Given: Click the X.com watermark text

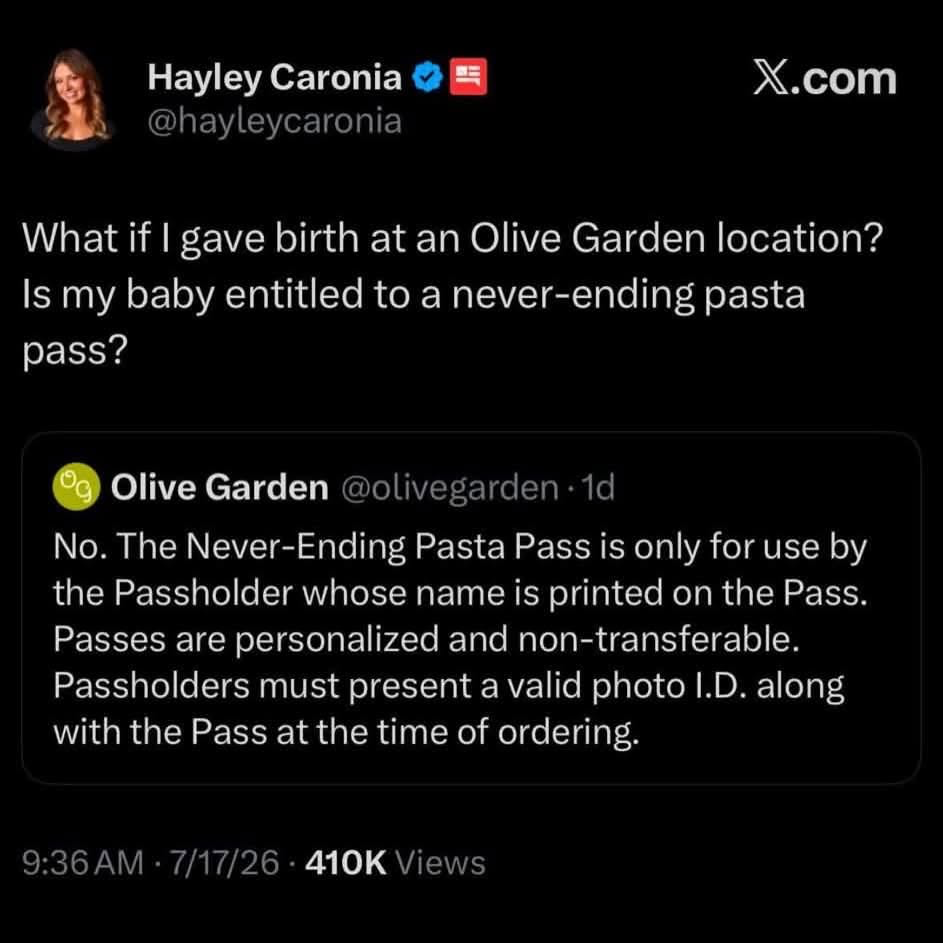Looking at the screenshot, I should click(825, 79).
